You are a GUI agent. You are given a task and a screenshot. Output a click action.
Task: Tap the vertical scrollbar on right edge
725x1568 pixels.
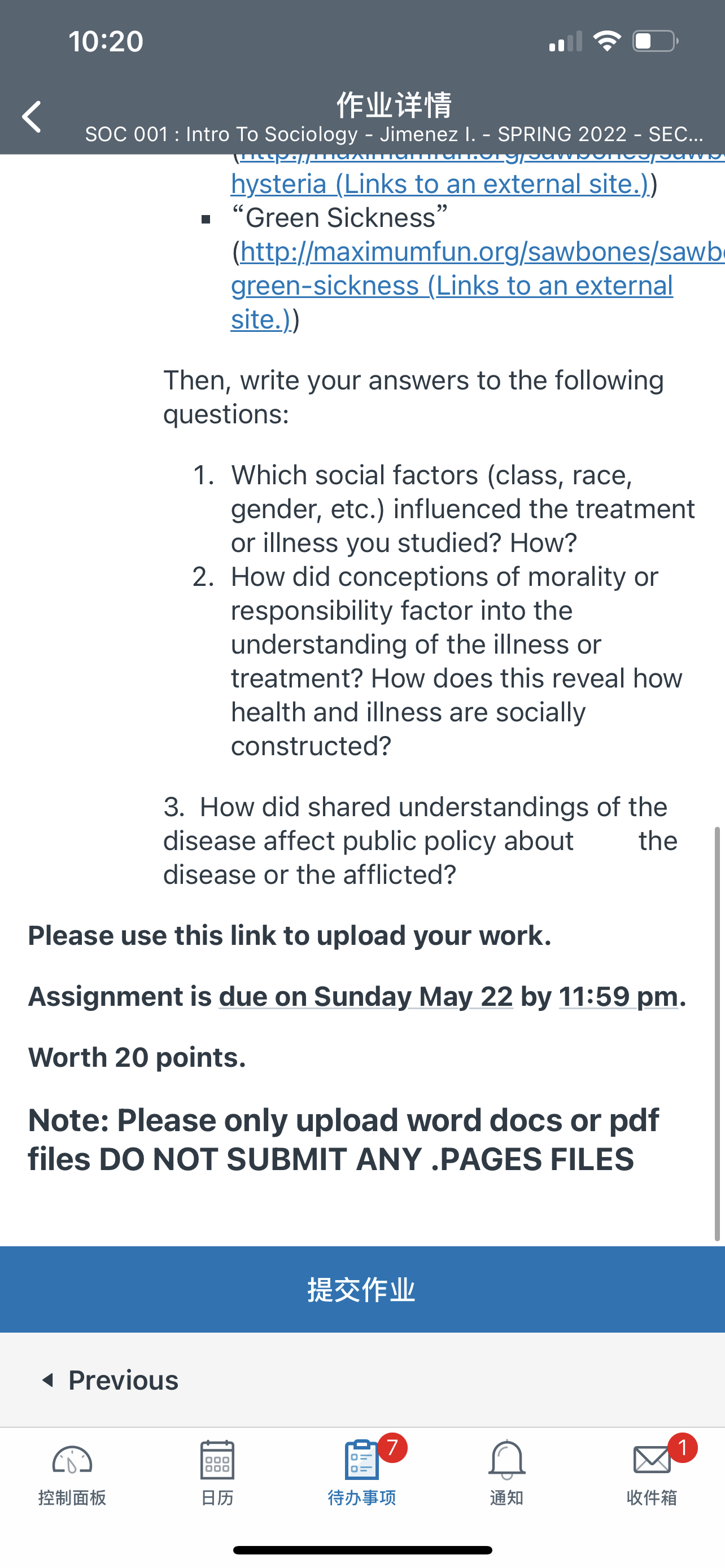717,1033
